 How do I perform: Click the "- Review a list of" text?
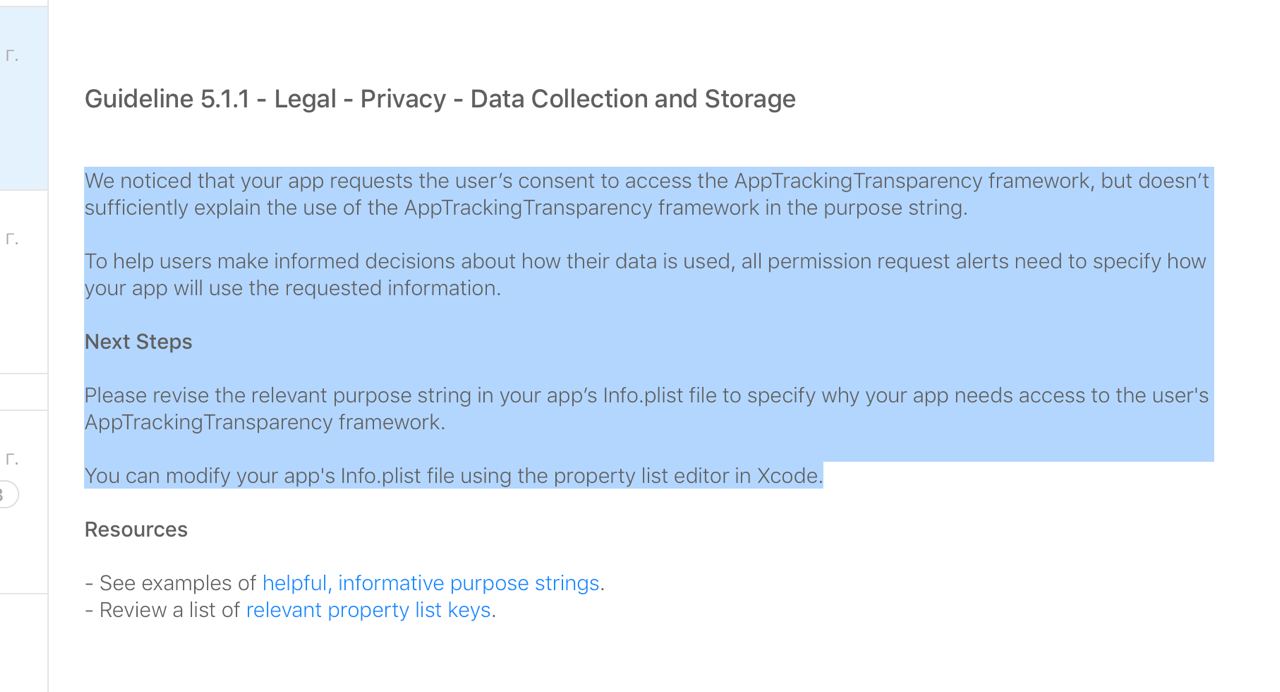point(163,610)
